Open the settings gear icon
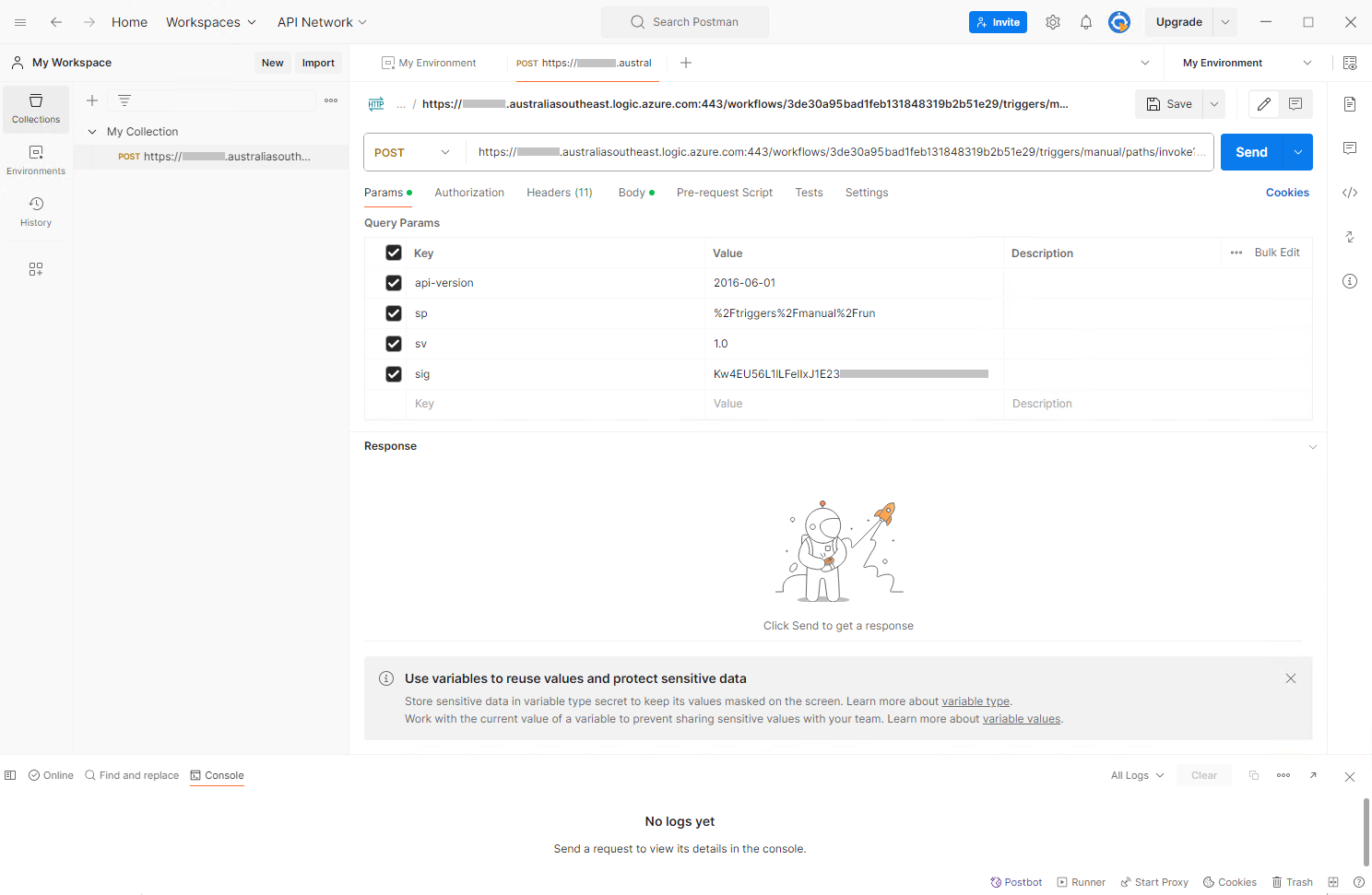Image resolution: width=1372 pixels, height=895 pixels. (1052, 22)
